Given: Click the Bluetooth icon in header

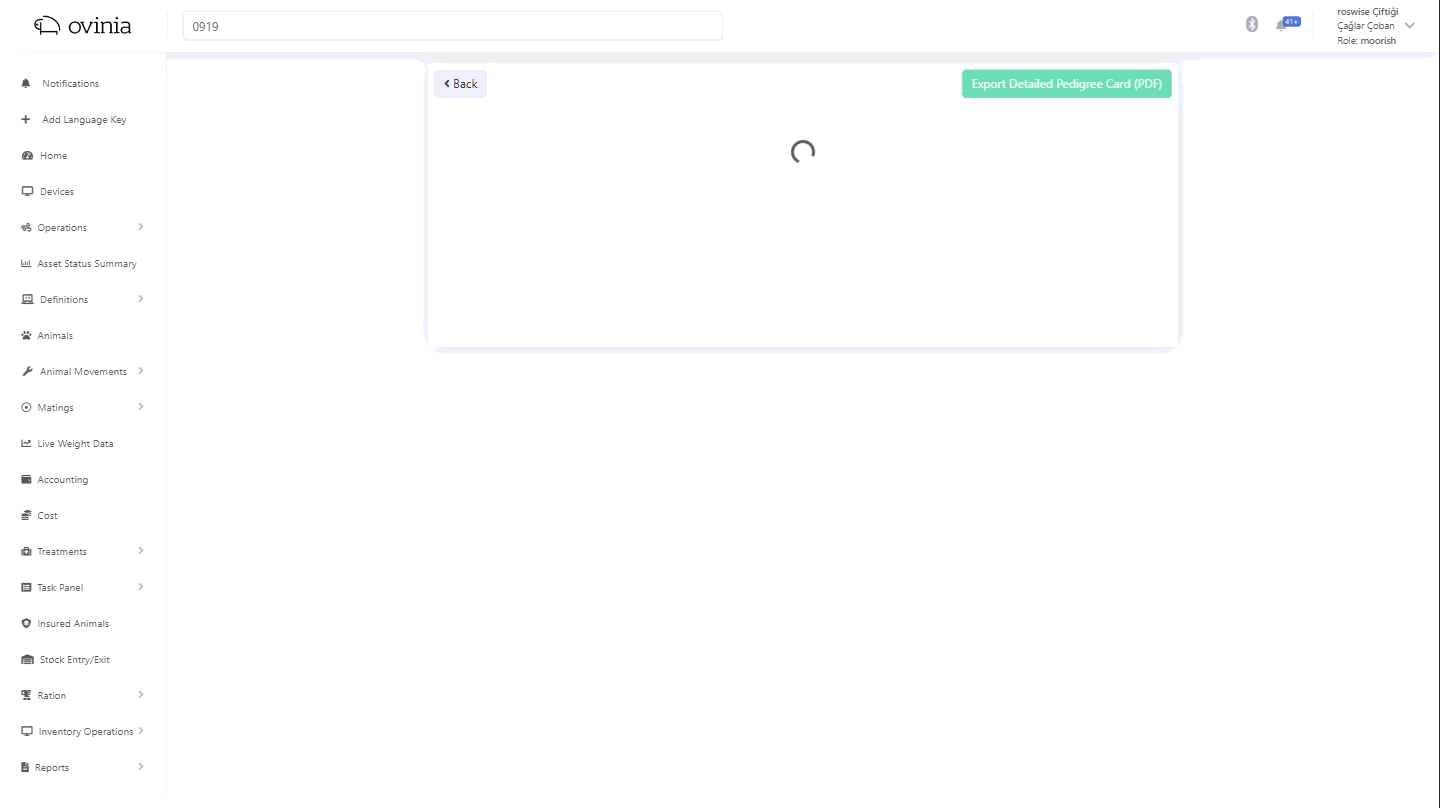Looking at the screenshot, I should (1251, 25).
